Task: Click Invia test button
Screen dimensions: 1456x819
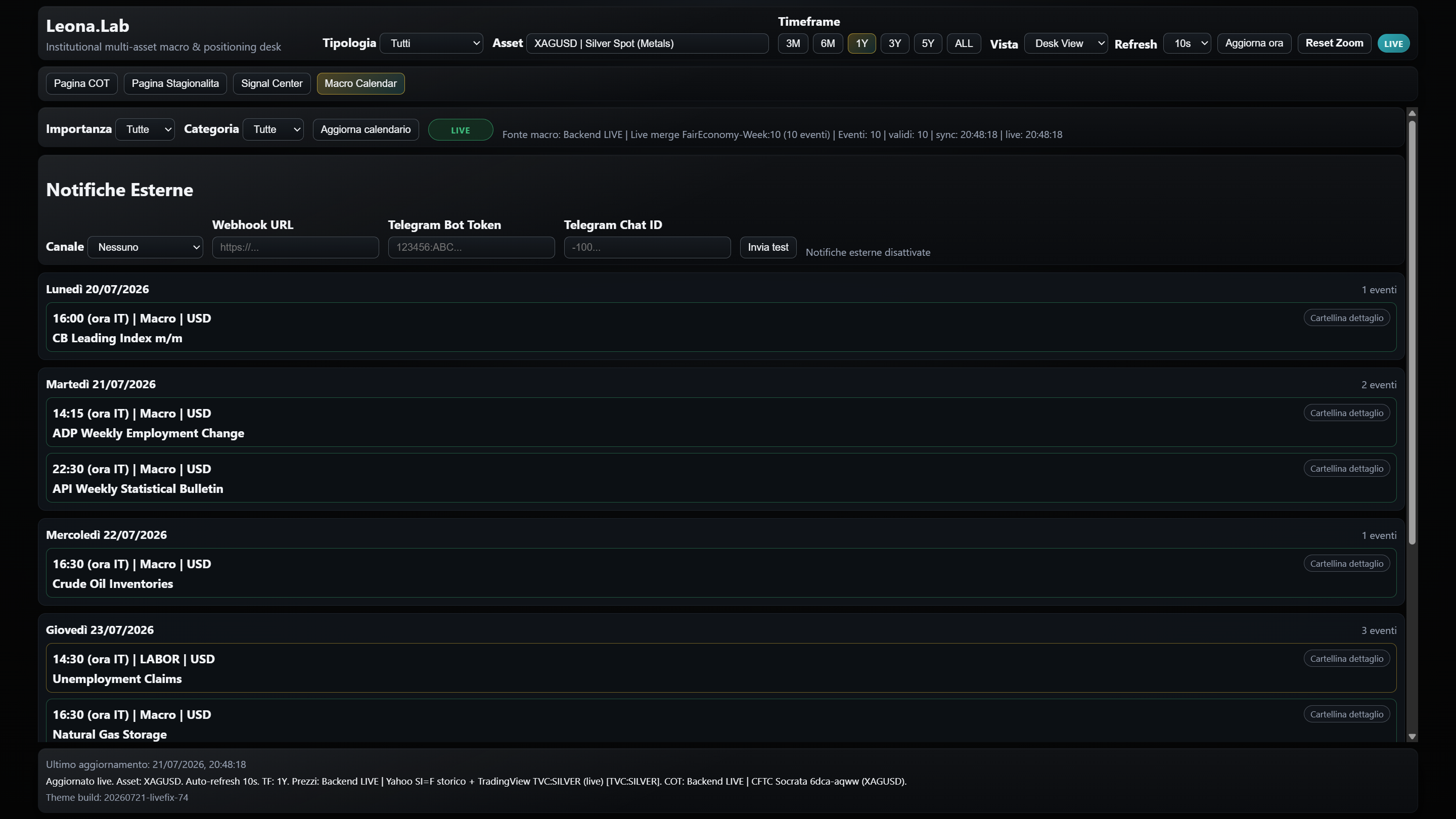Action: tap(768, 247)
